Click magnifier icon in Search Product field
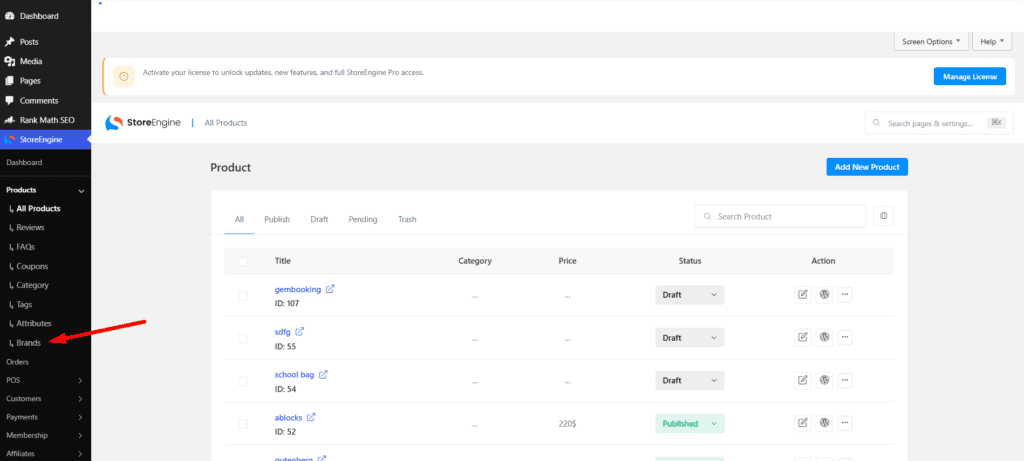 pyautogui.click(x=707, y=217)
